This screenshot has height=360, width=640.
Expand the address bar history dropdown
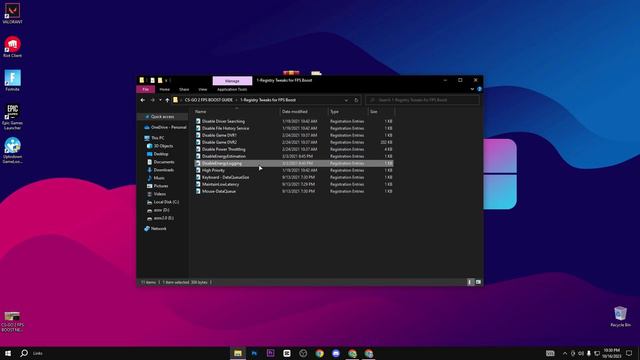click(x=346, y=100)
